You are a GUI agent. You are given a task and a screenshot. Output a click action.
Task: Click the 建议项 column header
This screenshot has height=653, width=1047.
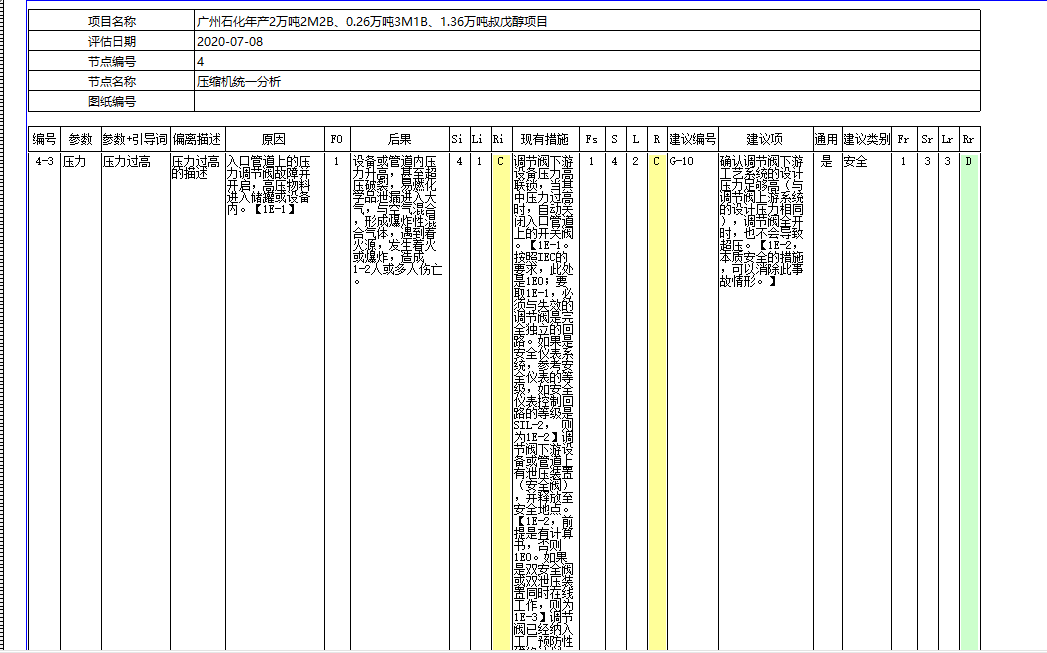(765, 139)
